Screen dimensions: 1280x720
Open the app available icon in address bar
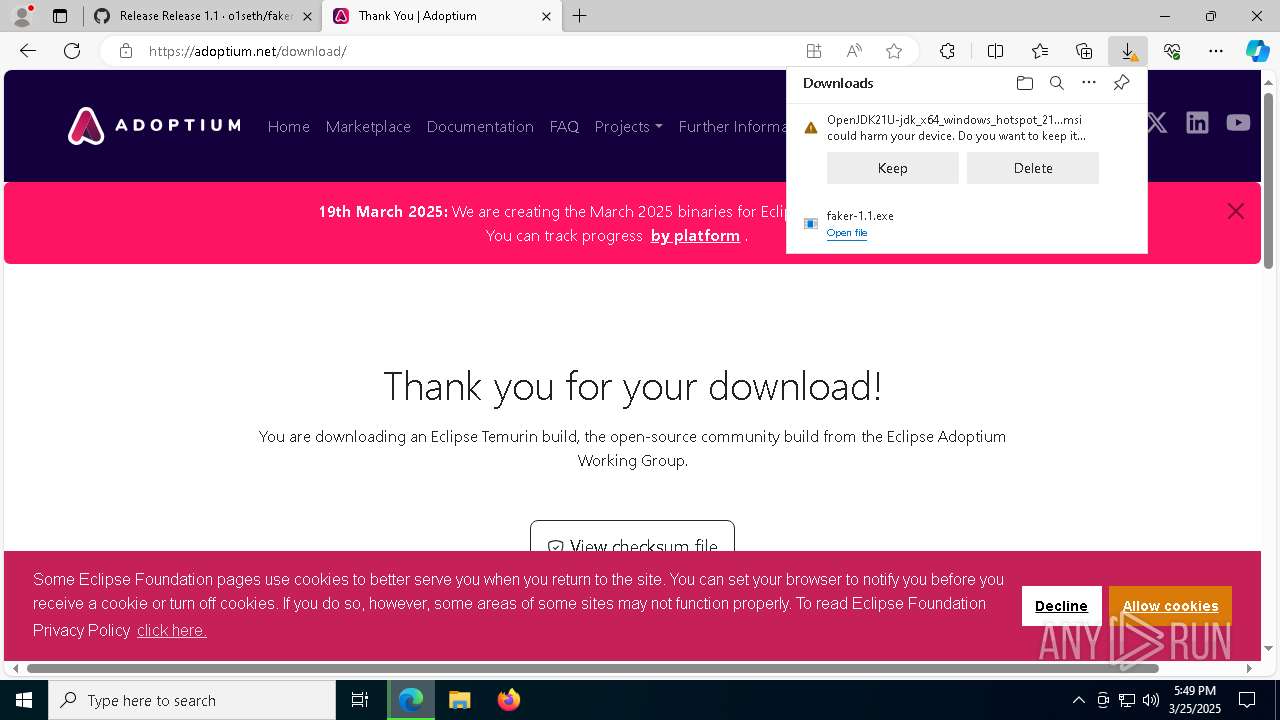point(814,51)
